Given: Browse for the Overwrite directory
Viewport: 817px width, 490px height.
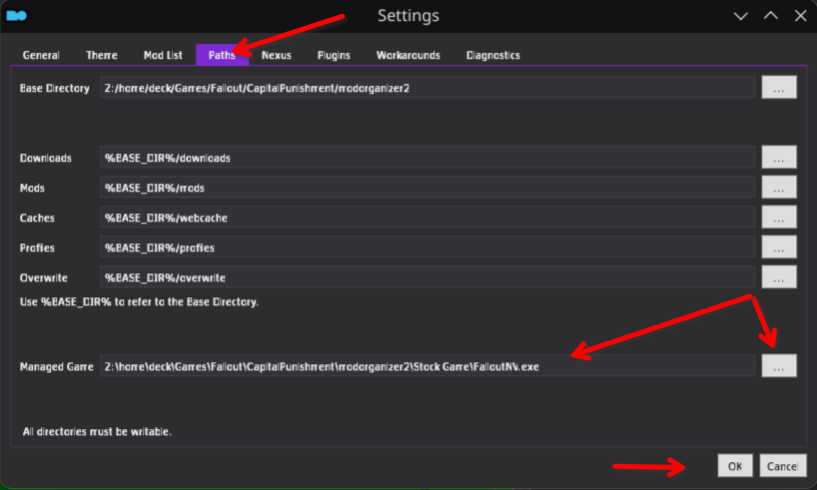Looking at the screenshot, I should tap(778, 277).
